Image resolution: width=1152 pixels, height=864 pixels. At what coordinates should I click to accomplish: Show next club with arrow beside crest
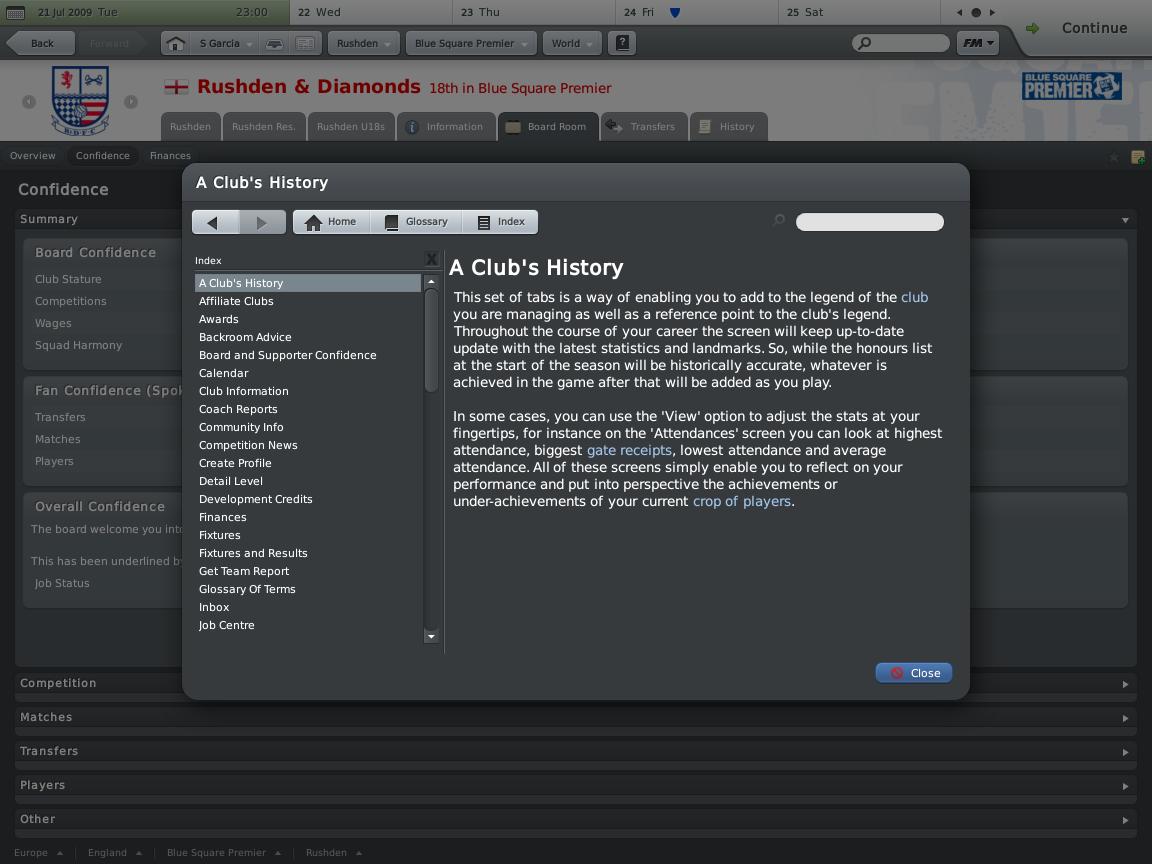pos(131,101)
